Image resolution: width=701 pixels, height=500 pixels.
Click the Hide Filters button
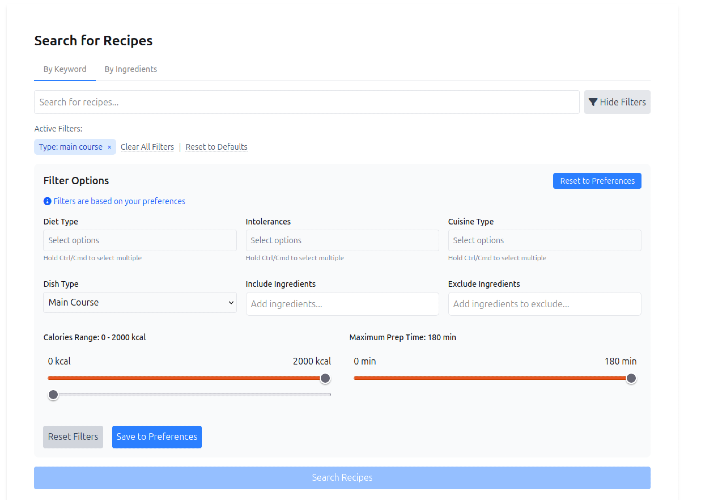617,102
